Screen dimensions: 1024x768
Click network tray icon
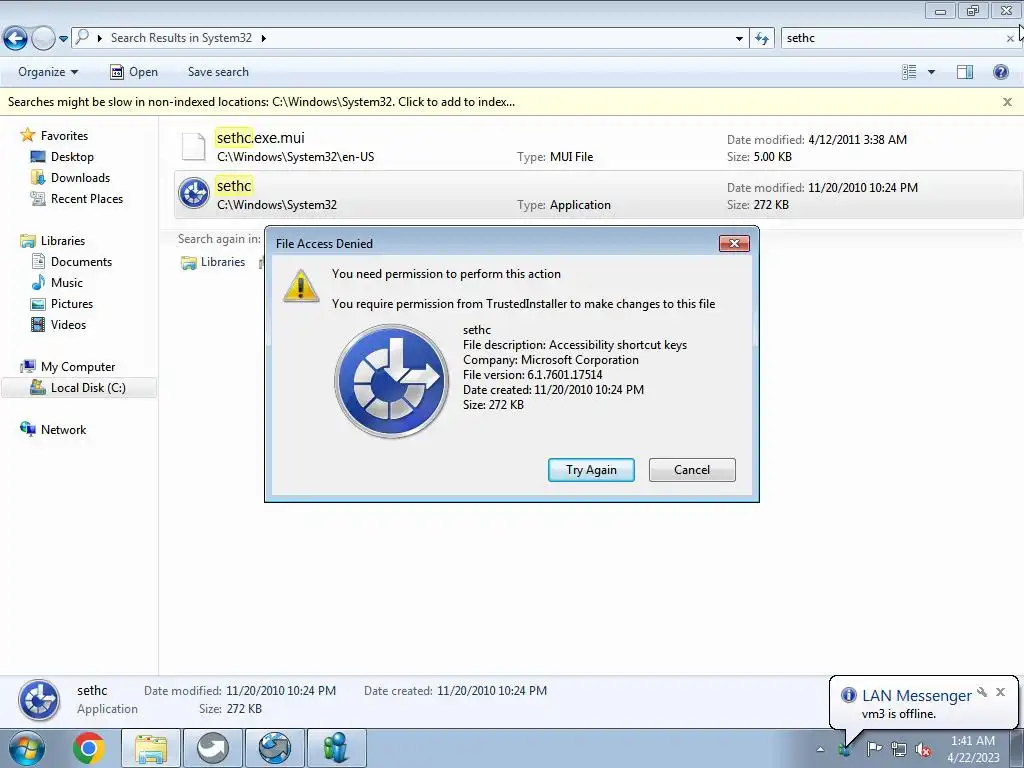(x=899, y=749)
